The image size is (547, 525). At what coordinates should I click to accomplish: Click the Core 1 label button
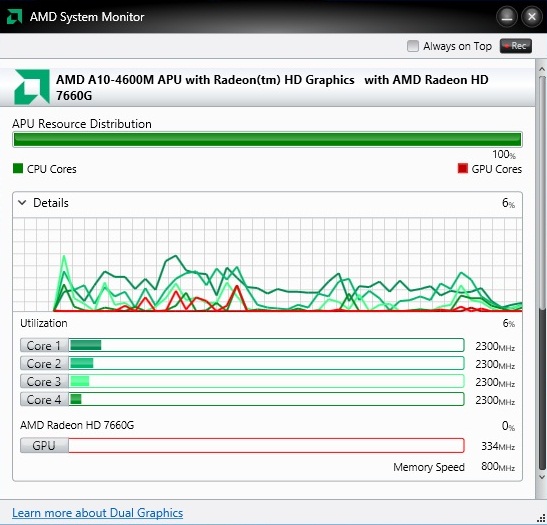pos(44,345)
